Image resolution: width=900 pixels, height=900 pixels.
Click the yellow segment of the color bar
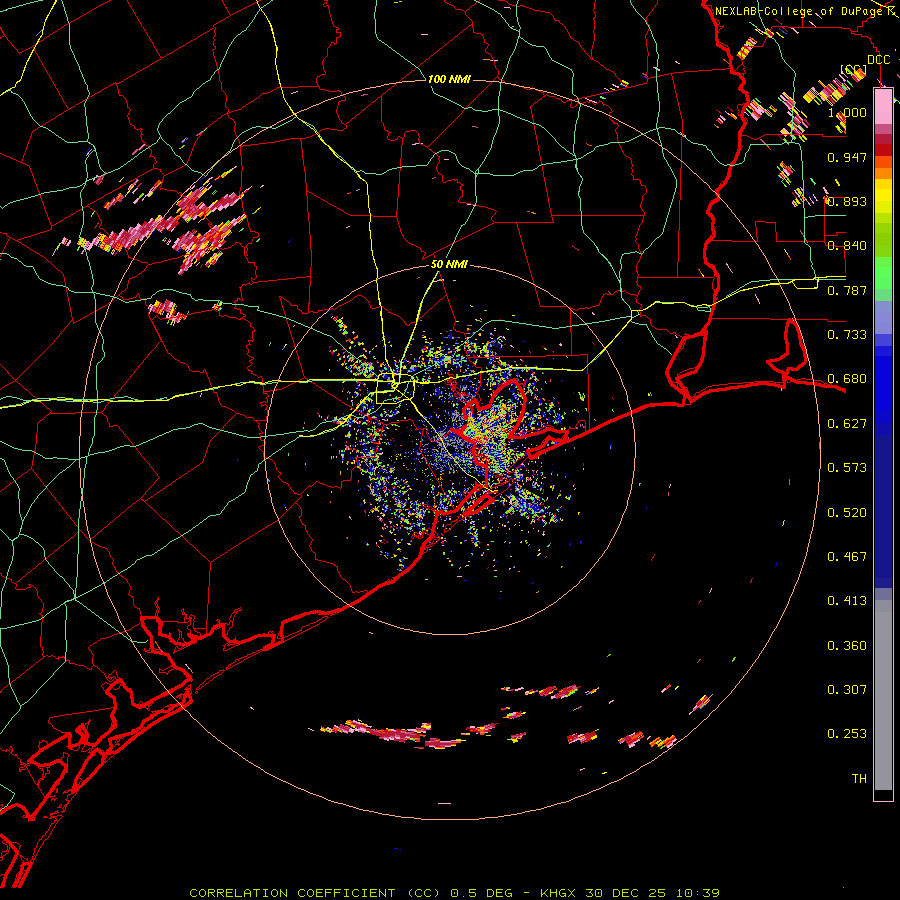tap(883, 196)
